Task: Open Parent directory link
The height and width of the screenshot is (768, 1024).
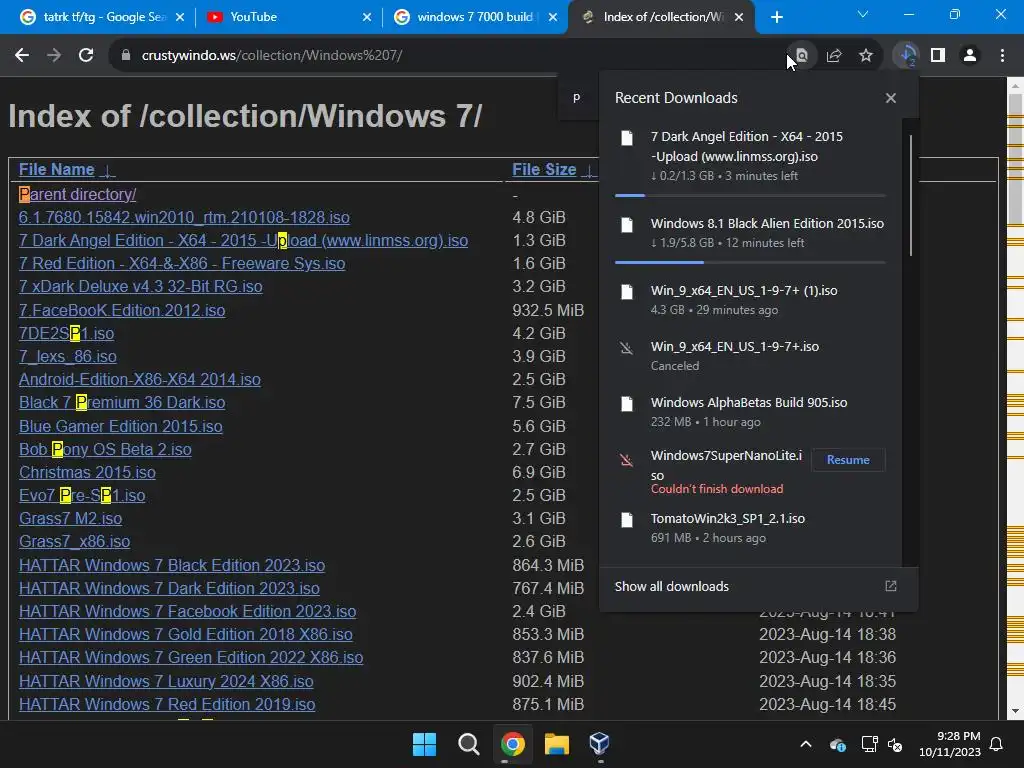Action: coord(78,195)
